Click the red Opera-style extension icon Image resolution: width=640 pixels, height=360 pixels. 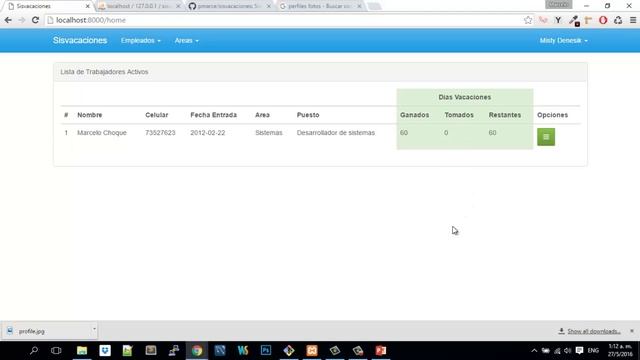[x=603, y=20]
